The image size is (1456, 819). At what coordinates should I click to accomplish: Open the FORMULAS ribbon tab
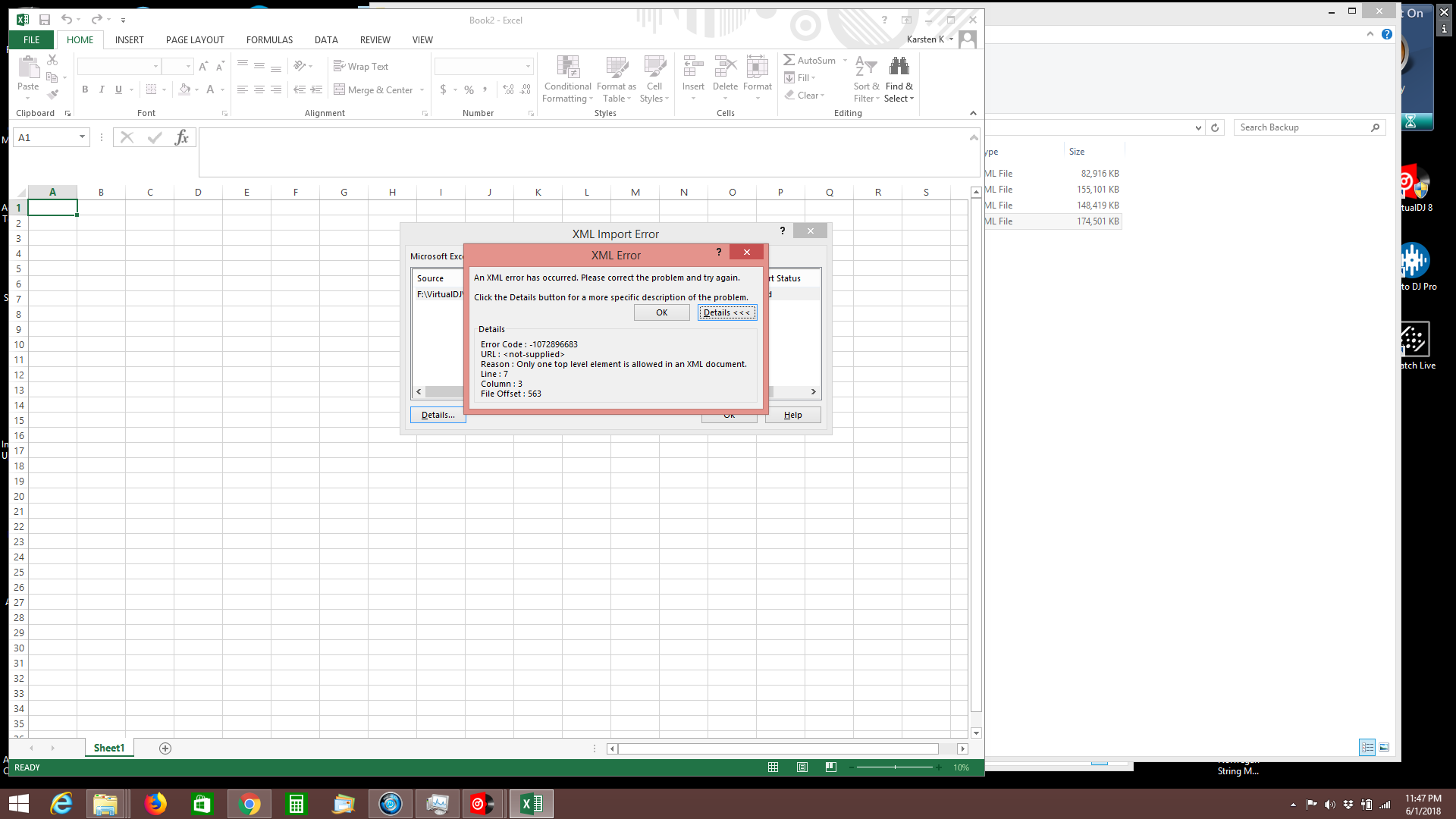[x=269, y=39]
